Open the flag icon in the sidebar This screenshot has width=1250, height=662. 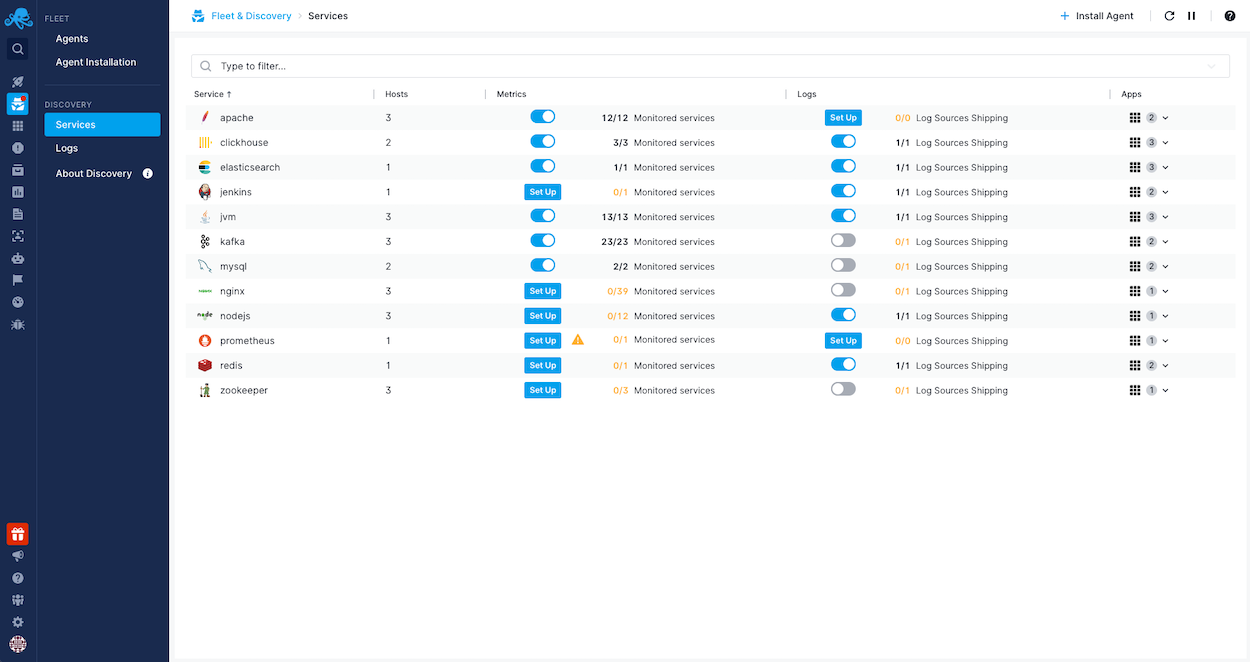point(18,280)
